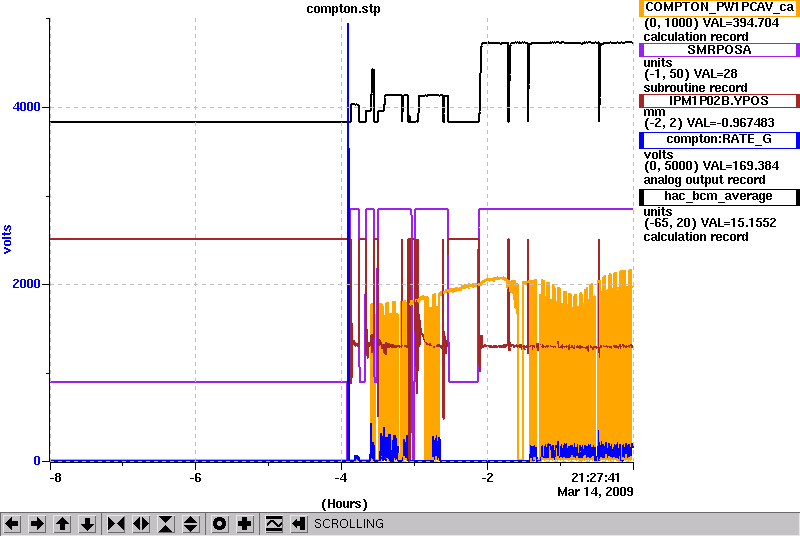Click the -4 hours x-axis label

341,478
